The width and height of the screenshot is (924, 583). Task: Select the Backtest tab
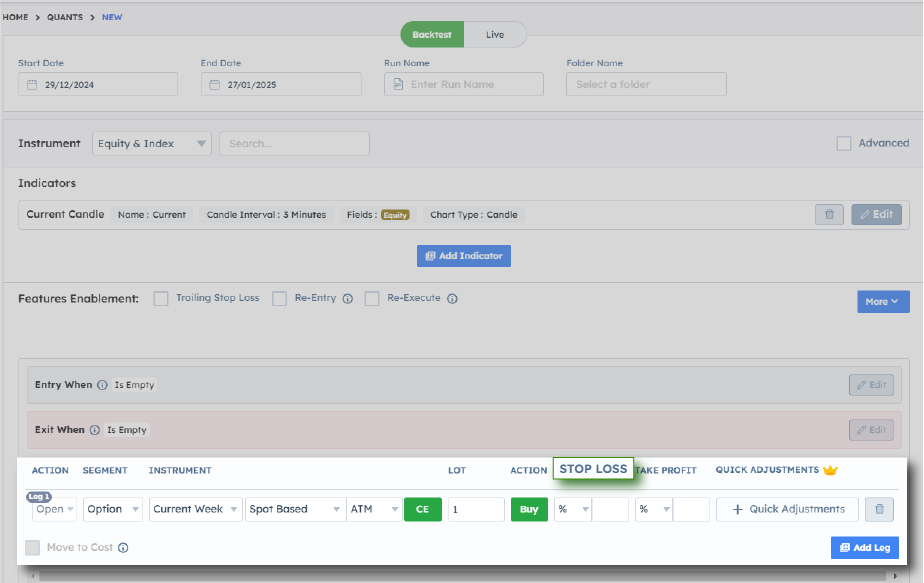pos(433,35)
